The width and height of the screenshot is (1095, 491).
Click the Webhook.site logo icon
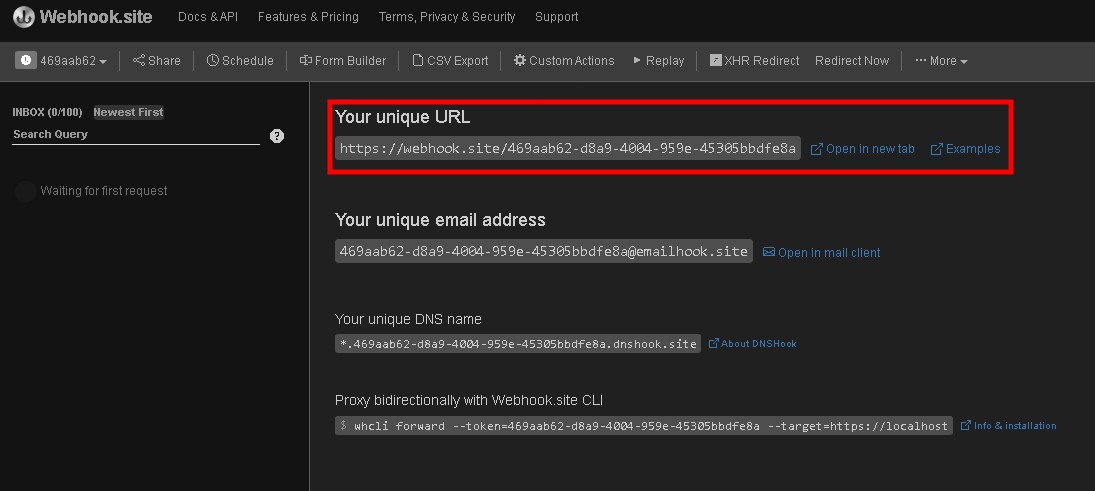click(x=23, y=17)
